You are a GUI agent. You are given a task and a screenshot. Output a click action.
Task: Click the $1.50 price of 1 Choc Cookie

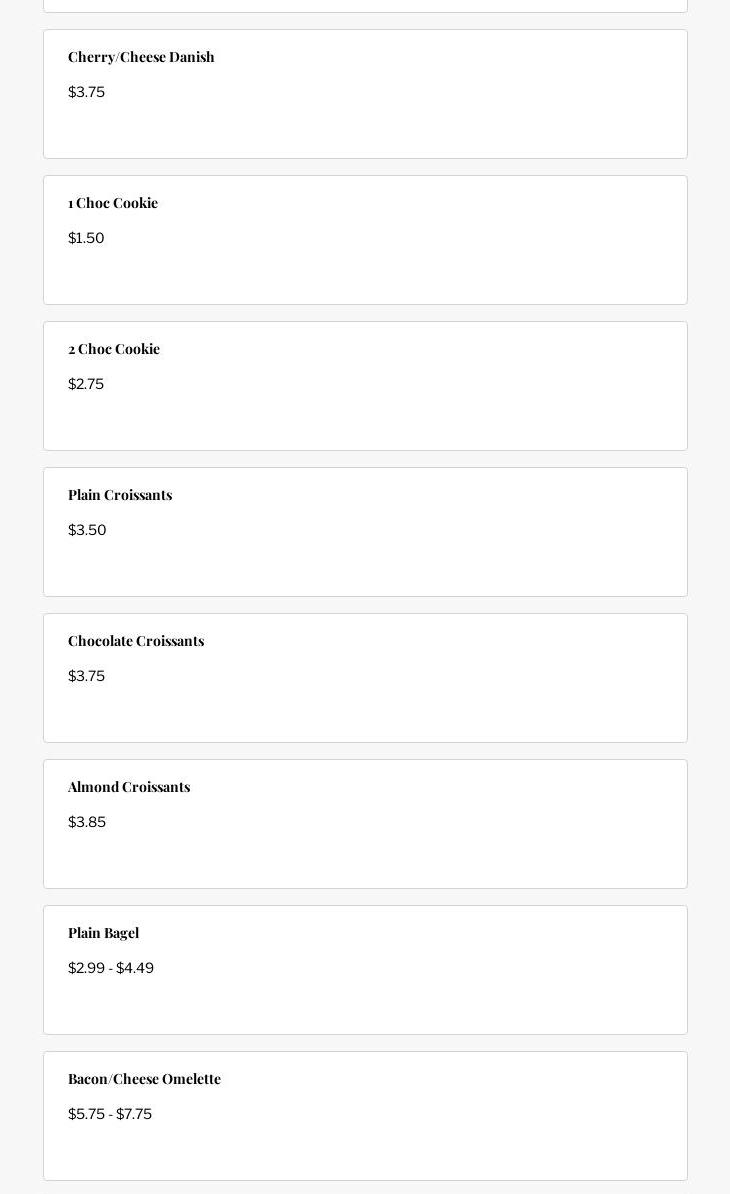click(86, 238)
